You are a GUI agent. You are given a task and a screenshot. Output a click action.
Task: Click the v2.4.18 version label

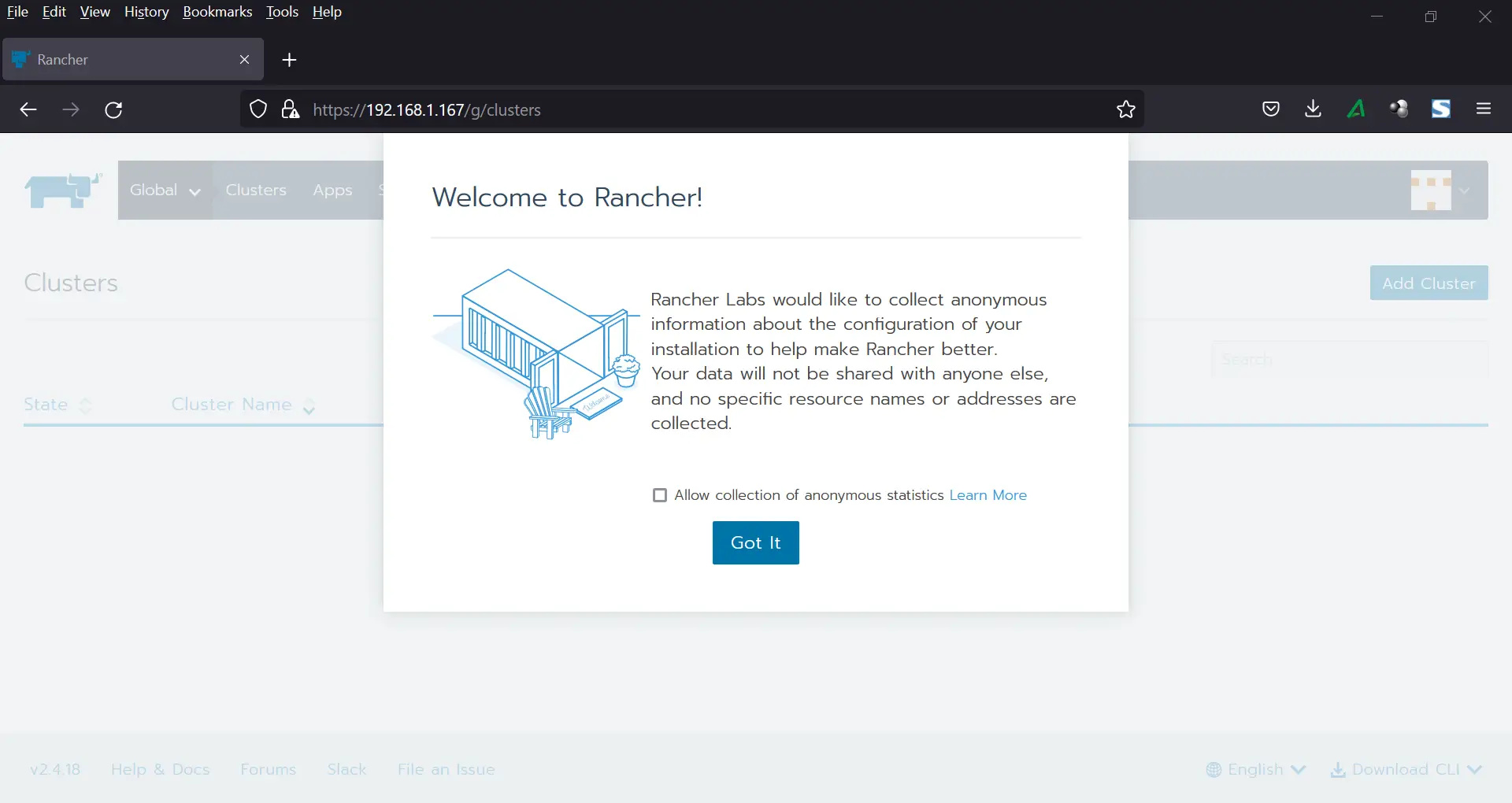tap(55, 769)
